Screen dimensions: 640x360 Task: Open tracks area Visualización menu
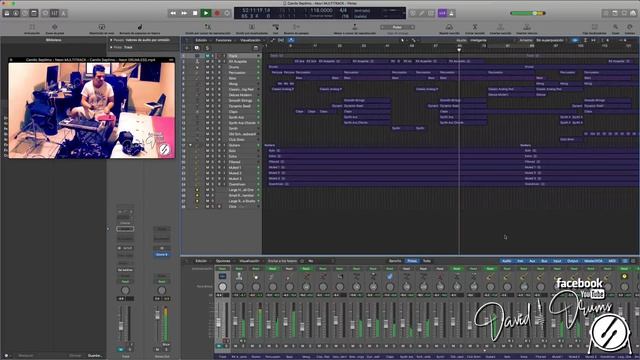click(250, 40)
